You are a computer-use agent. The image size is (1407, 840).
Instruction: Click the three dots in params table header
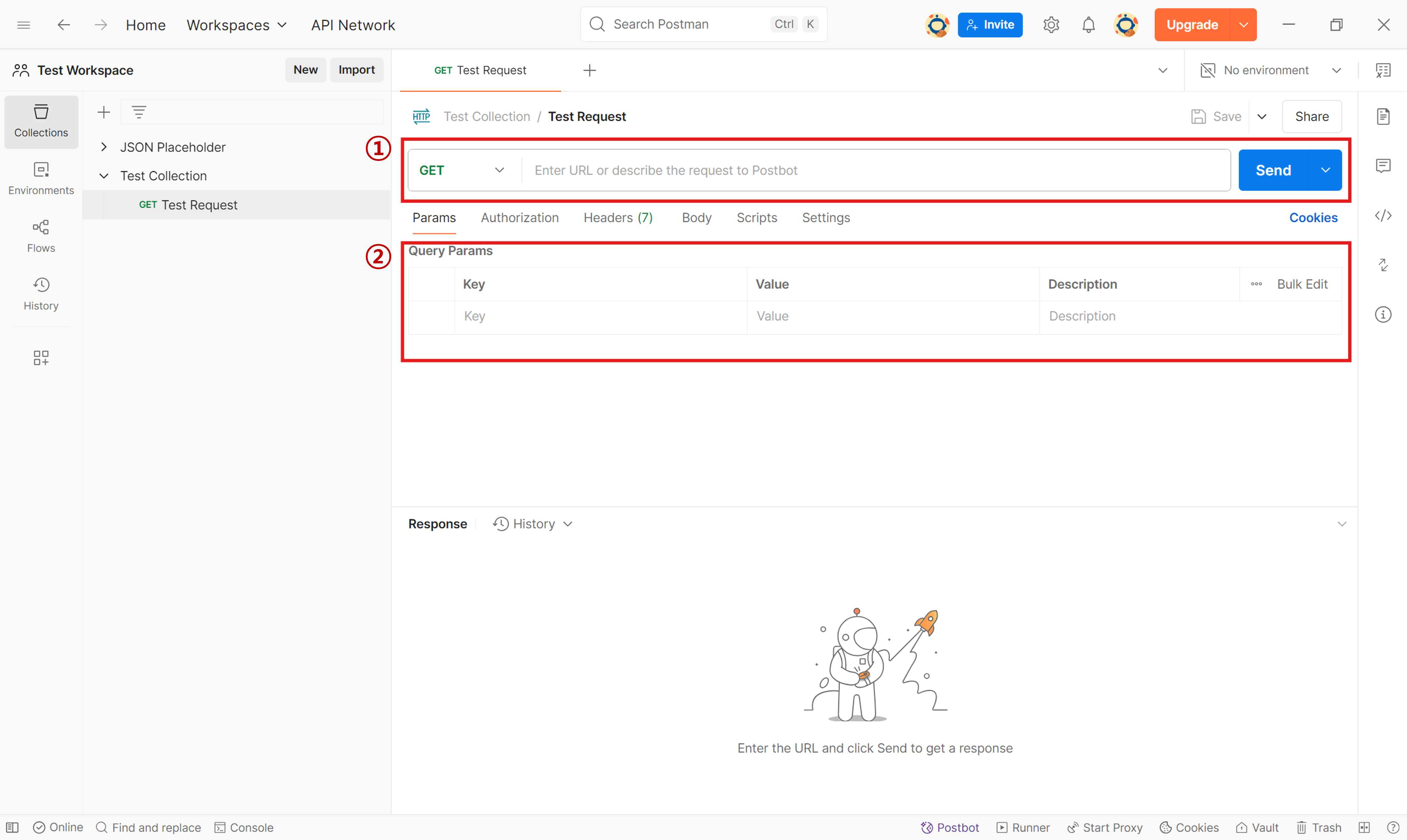point(1256,284)
